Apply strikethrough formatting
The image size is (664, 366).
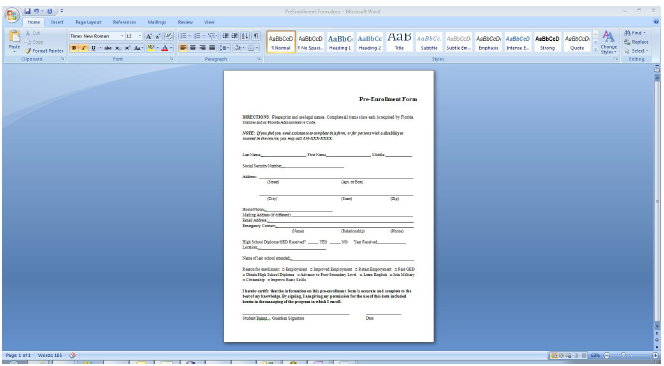coord(108,48)
